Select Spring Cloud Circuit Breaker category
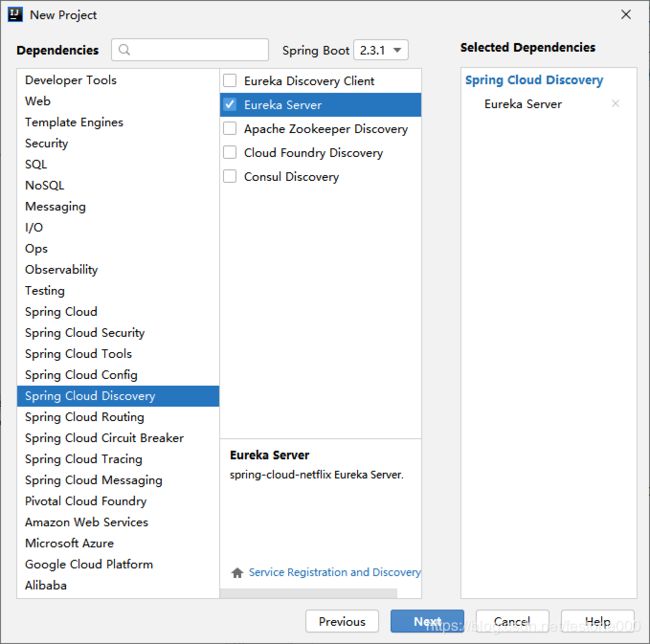The height and width of the screenshot is (644, 650). pos(118,438)
